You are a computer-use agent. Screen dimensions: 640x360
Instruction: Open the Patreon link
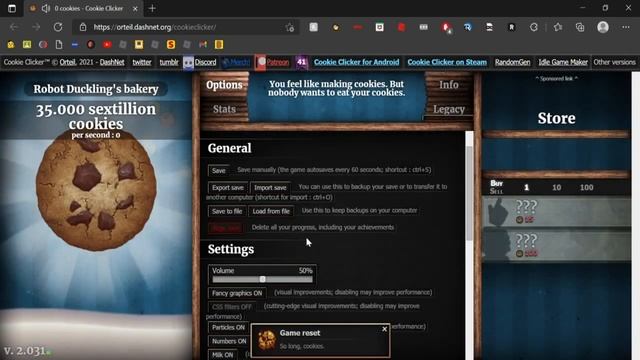tap(278, 62)
